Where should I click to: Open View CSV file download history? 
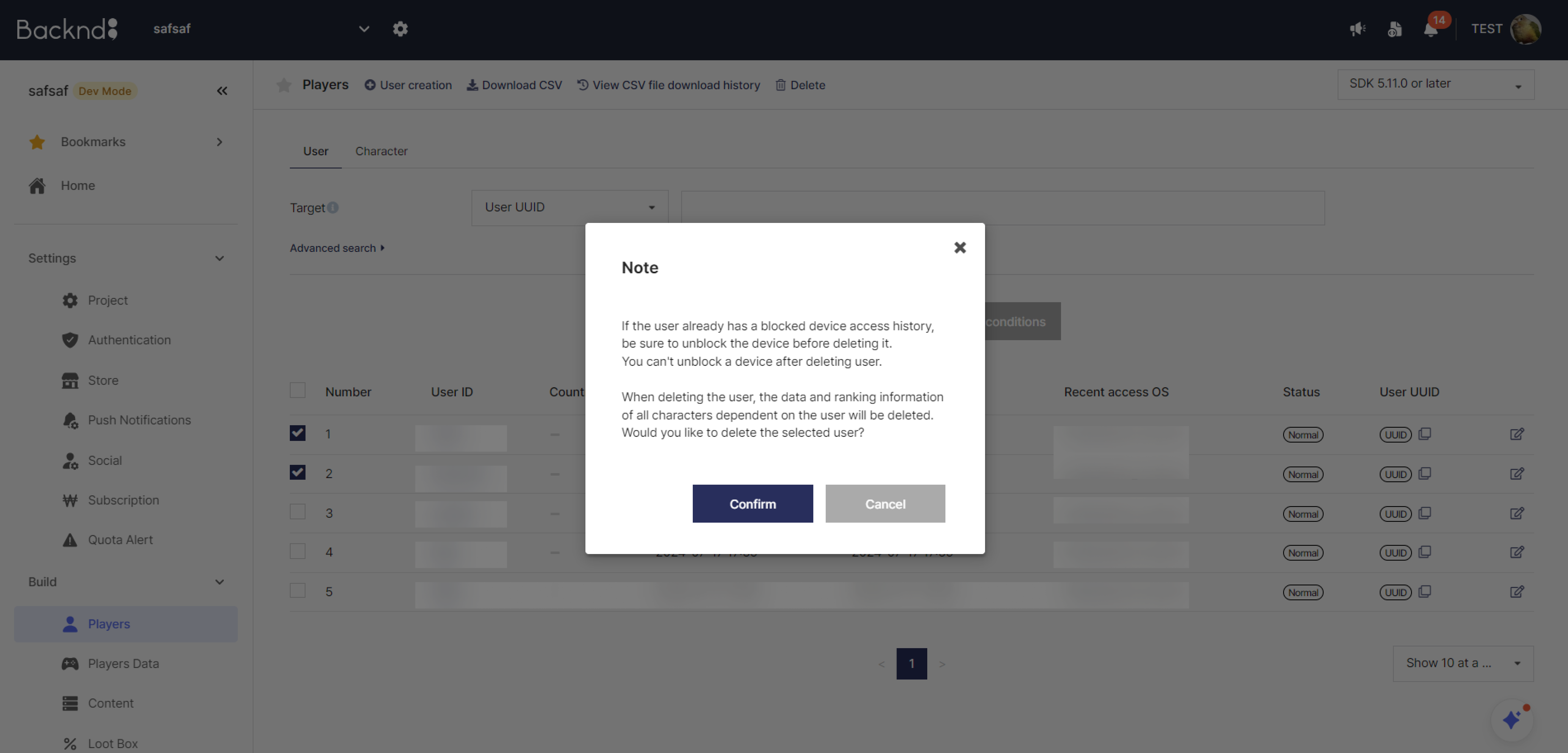[668, 85]
